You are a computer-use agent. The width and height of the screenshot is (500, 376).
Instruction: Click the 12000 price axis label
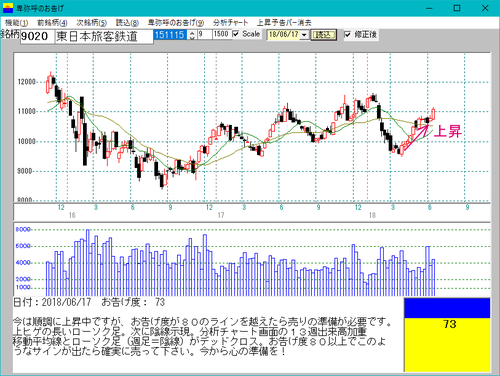pos(26,82)
